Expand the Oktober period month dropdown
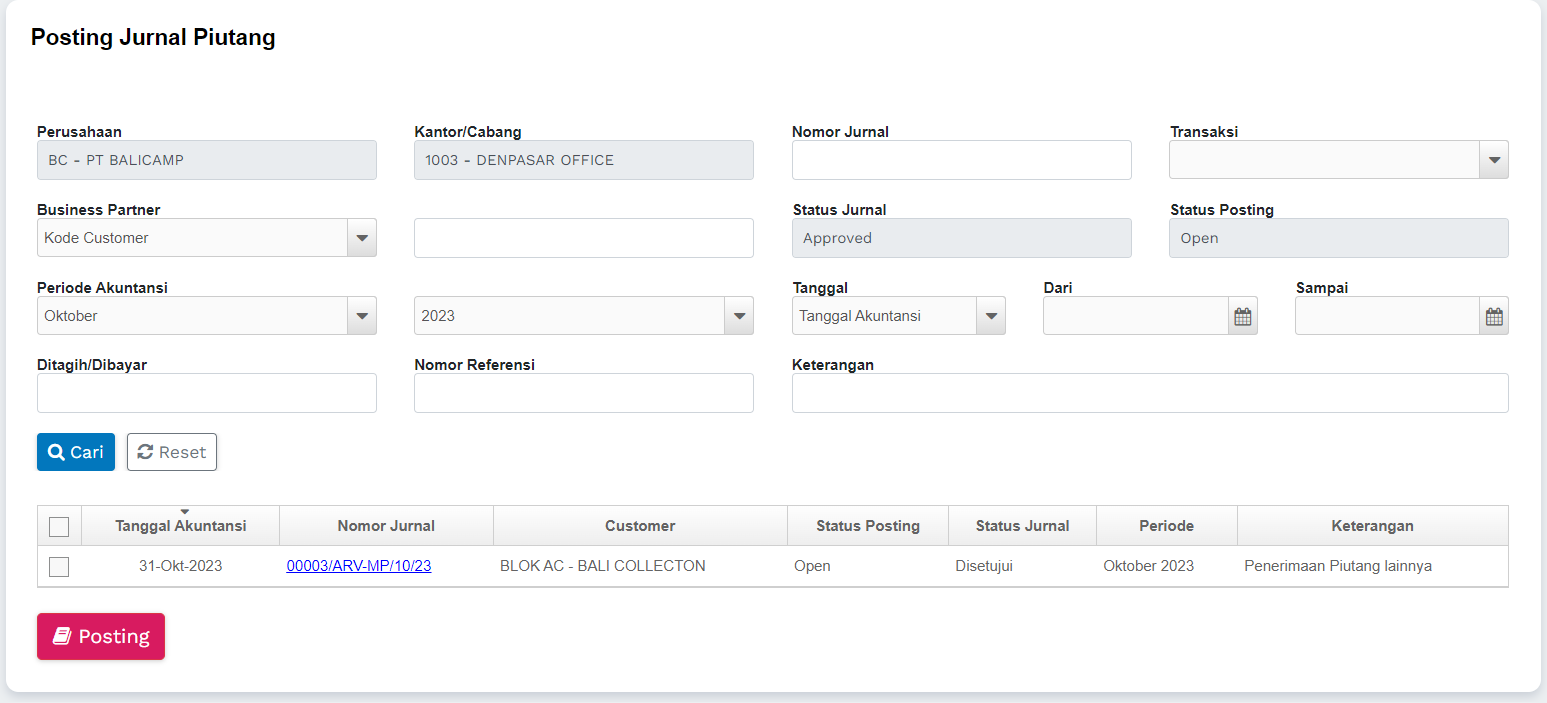This screenshot has height=703, width=1547. click(362, 316)
